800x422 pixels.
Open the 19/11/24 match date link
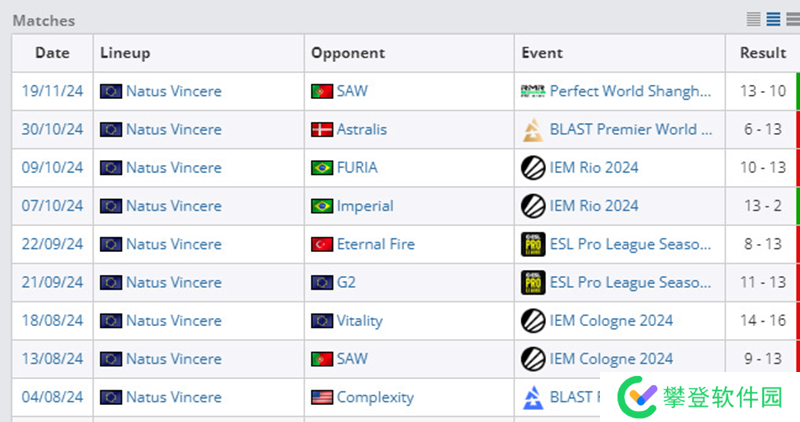click(52, 91)
